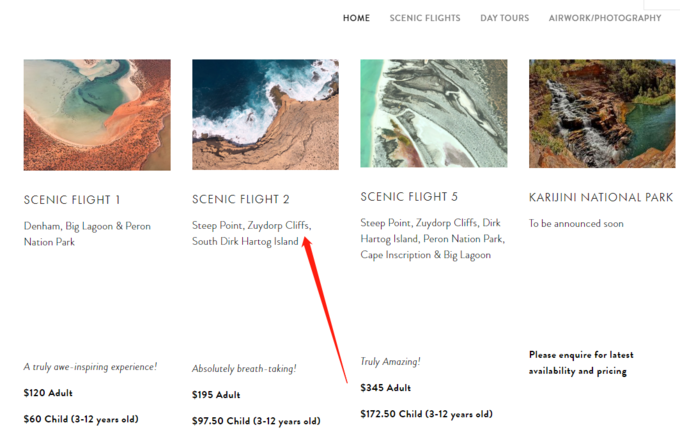This screenshot has height=439, width=680.
Task: Click the Cape Inscription & Big Lagoon description
Action: click(x=425, y=254)
